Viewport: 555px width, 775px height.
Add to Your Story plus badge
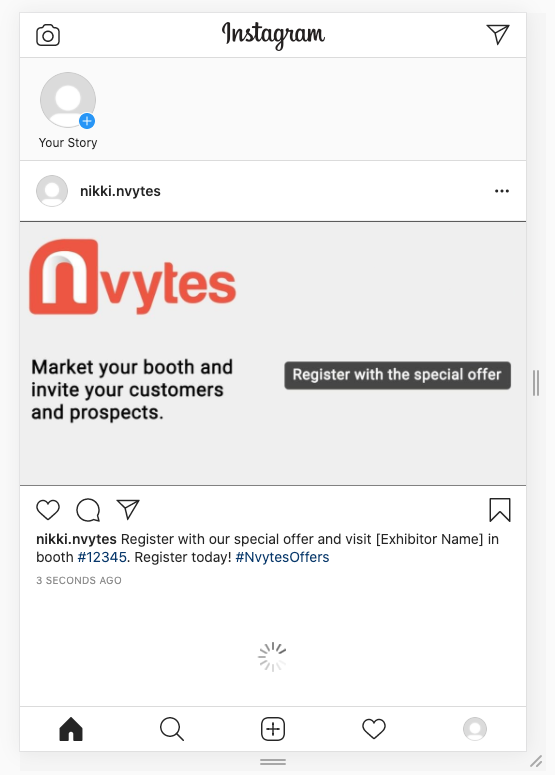click(x=87, y=121)
